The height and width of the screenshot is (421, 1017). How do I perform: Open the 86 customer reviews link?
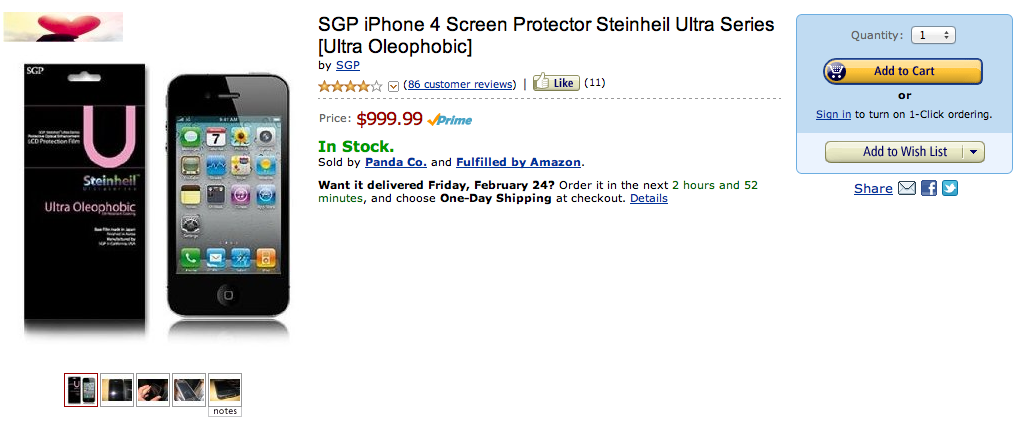460,84
